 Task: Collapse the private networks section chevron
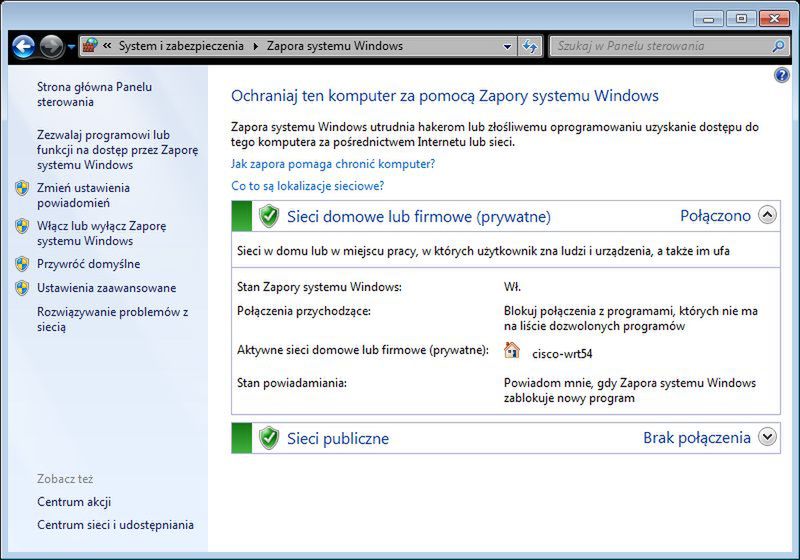(767, 215)
